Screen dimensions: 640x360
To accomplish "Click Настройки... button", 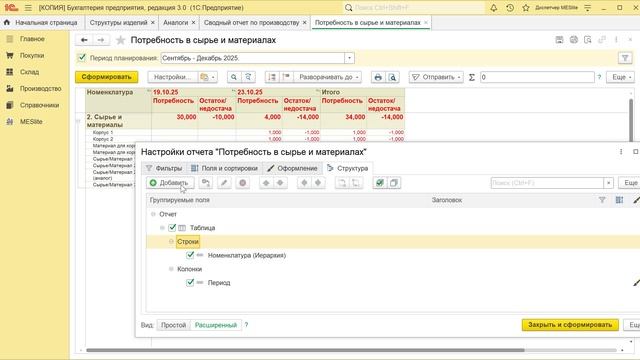I will coord(173,77).
